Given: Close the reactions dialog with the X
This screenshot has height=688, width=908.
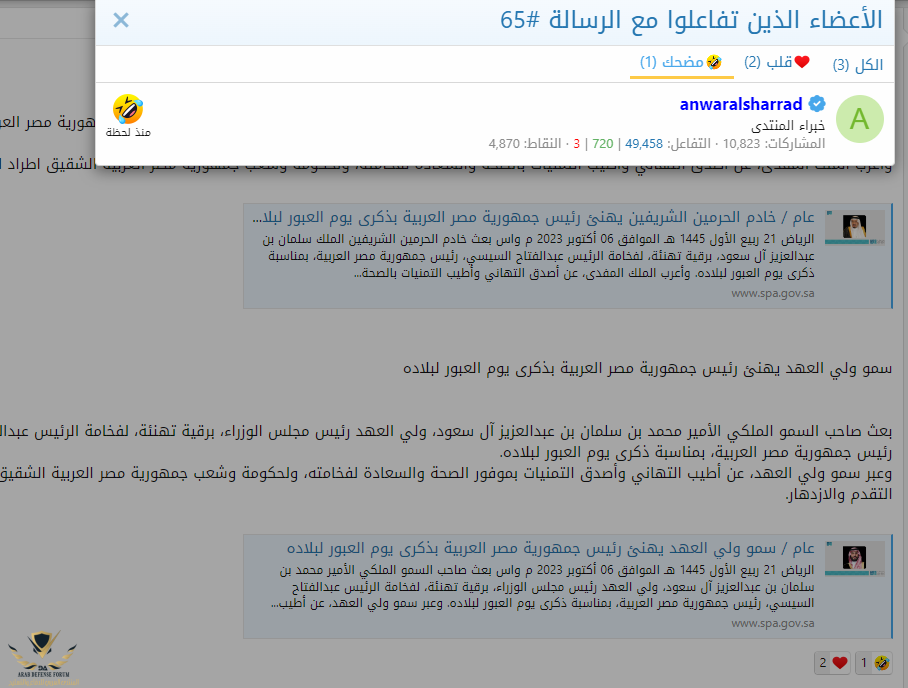Looking at the screenshot, I should pyautogui.click(x=121, y=20).
